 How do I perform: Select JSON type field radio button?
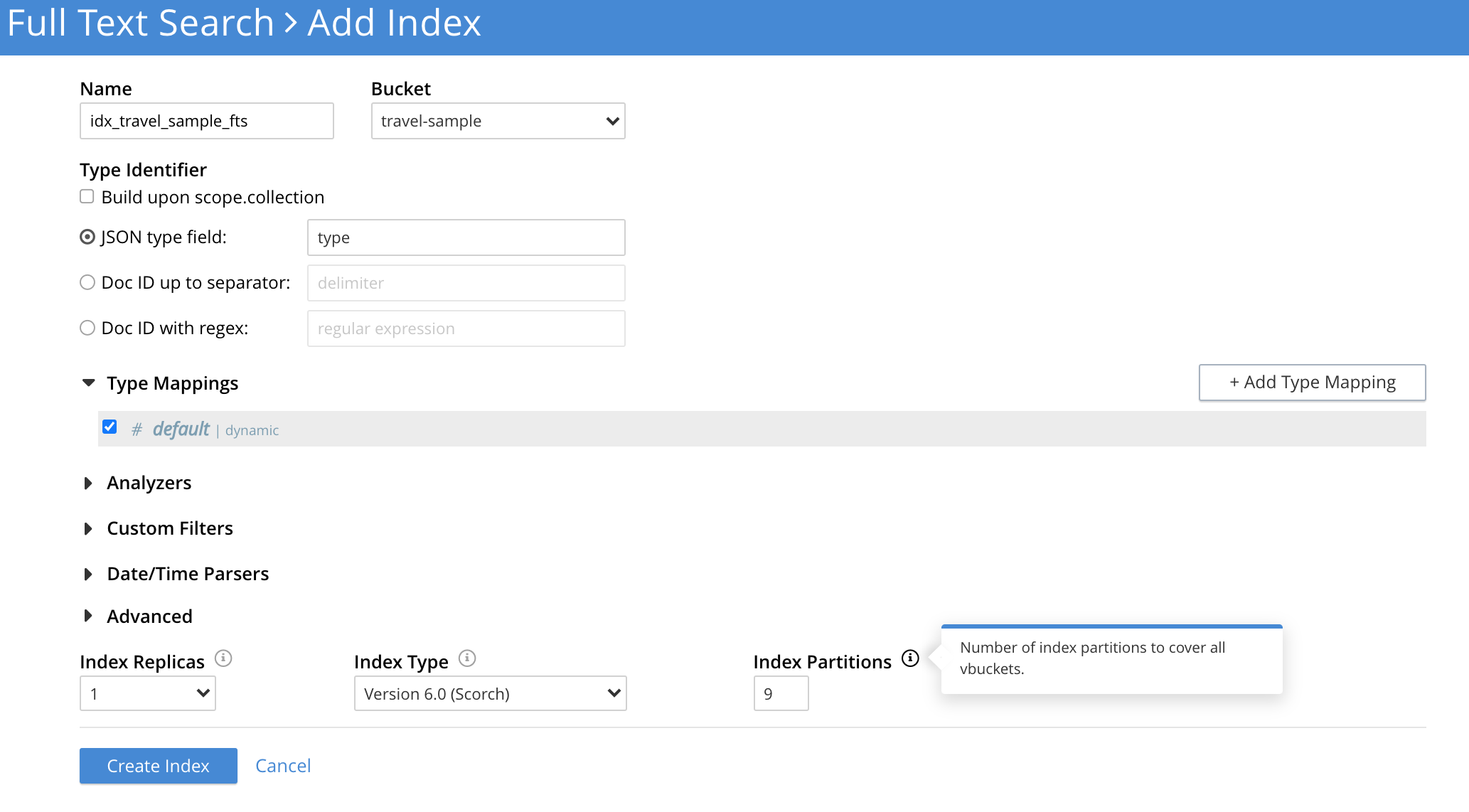point(87,237)
